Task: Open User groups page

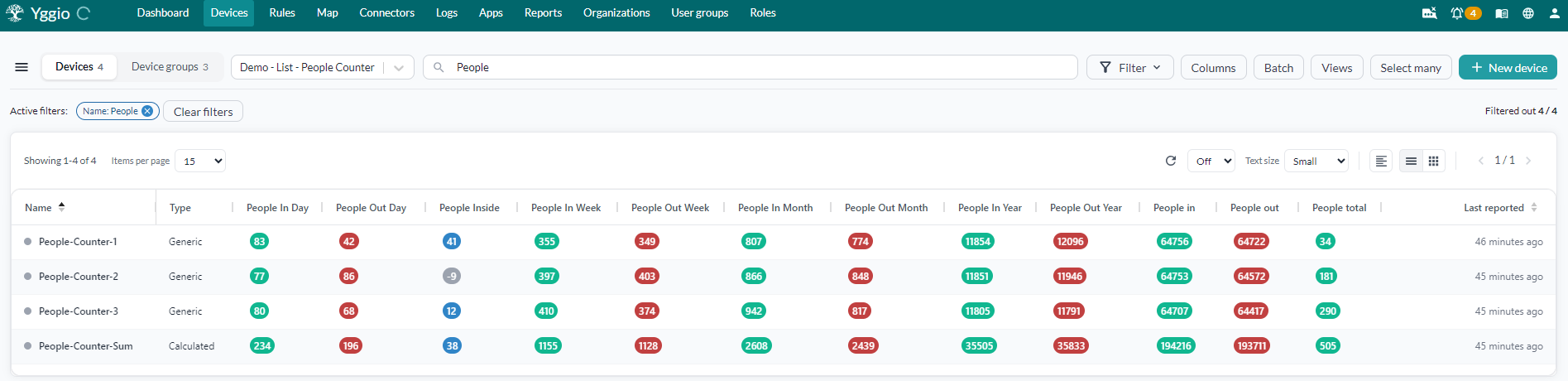Action: pos(700,12)
